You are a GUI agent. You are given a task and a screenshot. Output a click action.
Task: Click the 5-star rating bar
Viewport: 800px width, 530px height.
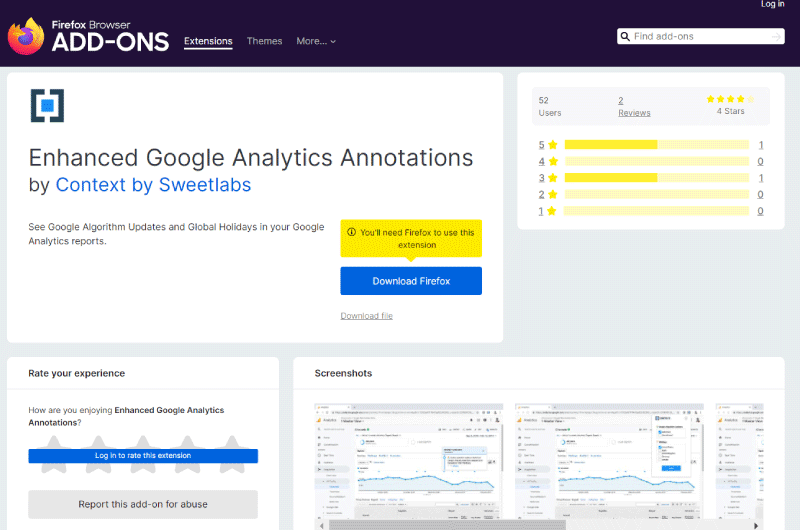point(657,145)
